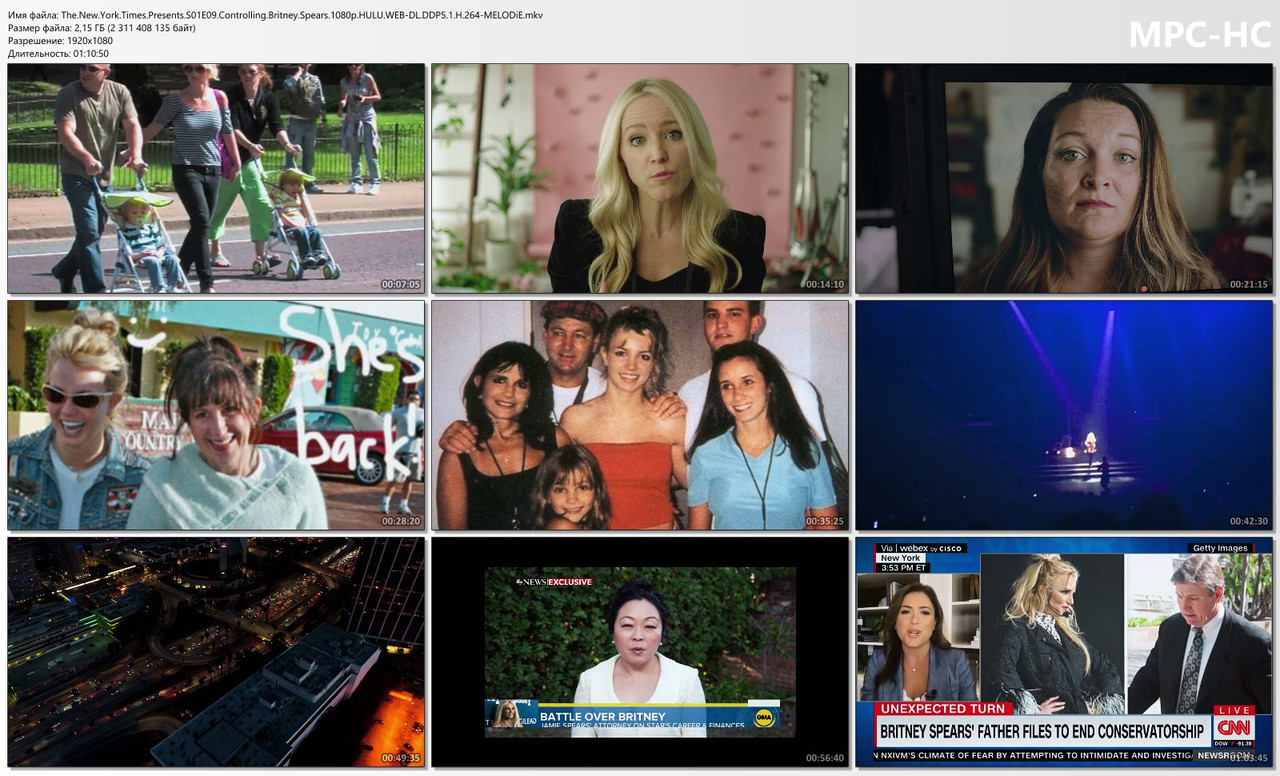Select the CNN split-screen broadcast thumbnail
This screenshot has height=776, width=1280.
click(x=1064, y=652)
